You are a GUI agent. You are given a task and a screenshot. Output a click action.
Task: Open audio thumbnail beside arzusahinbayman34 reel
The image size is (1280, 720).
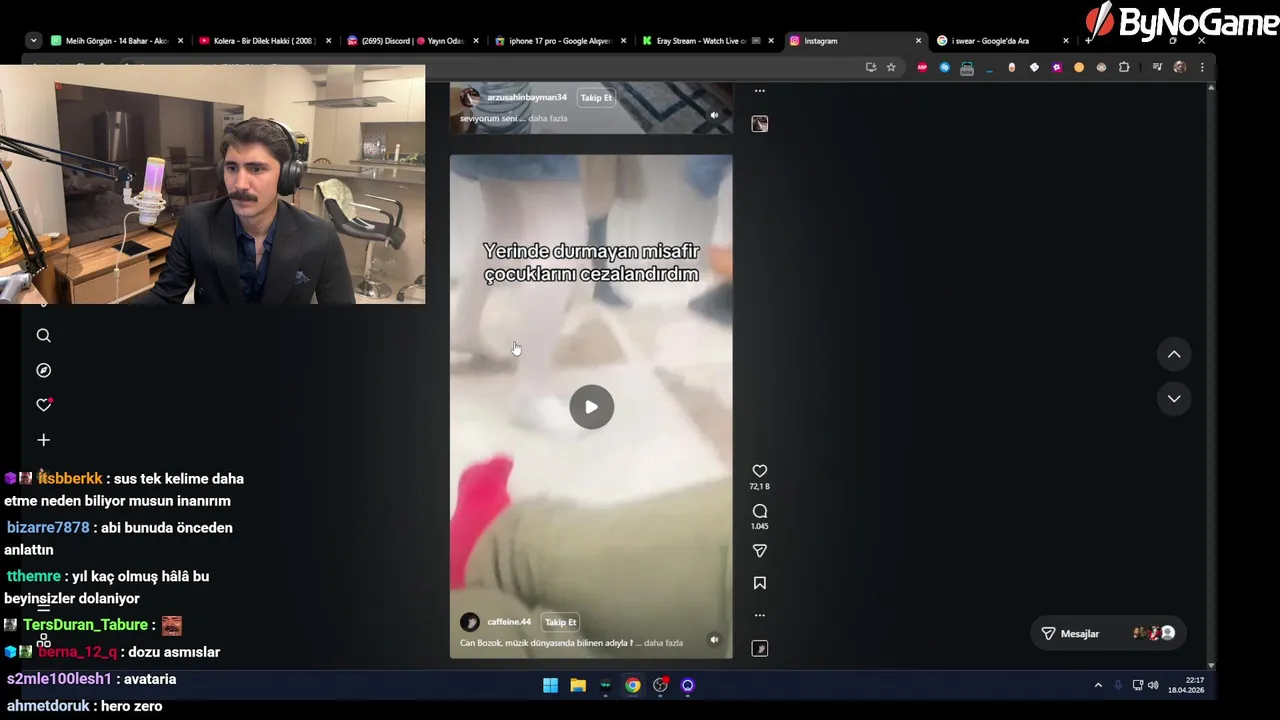pos(759,124)
